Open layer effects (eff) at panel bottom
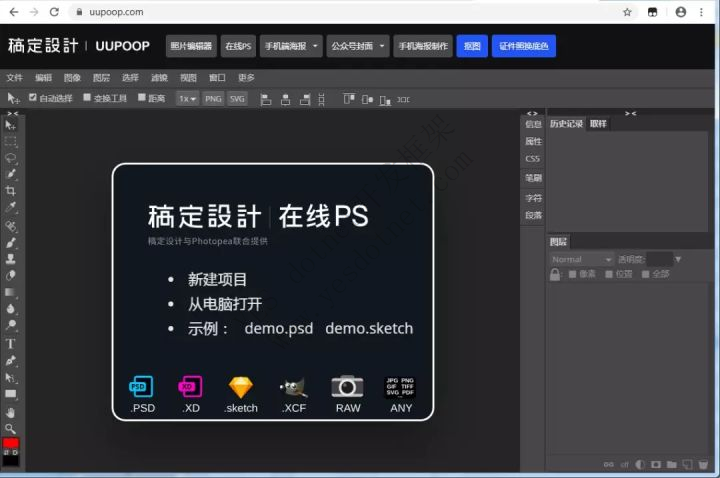The image size is (720, 478). point(624,465)
